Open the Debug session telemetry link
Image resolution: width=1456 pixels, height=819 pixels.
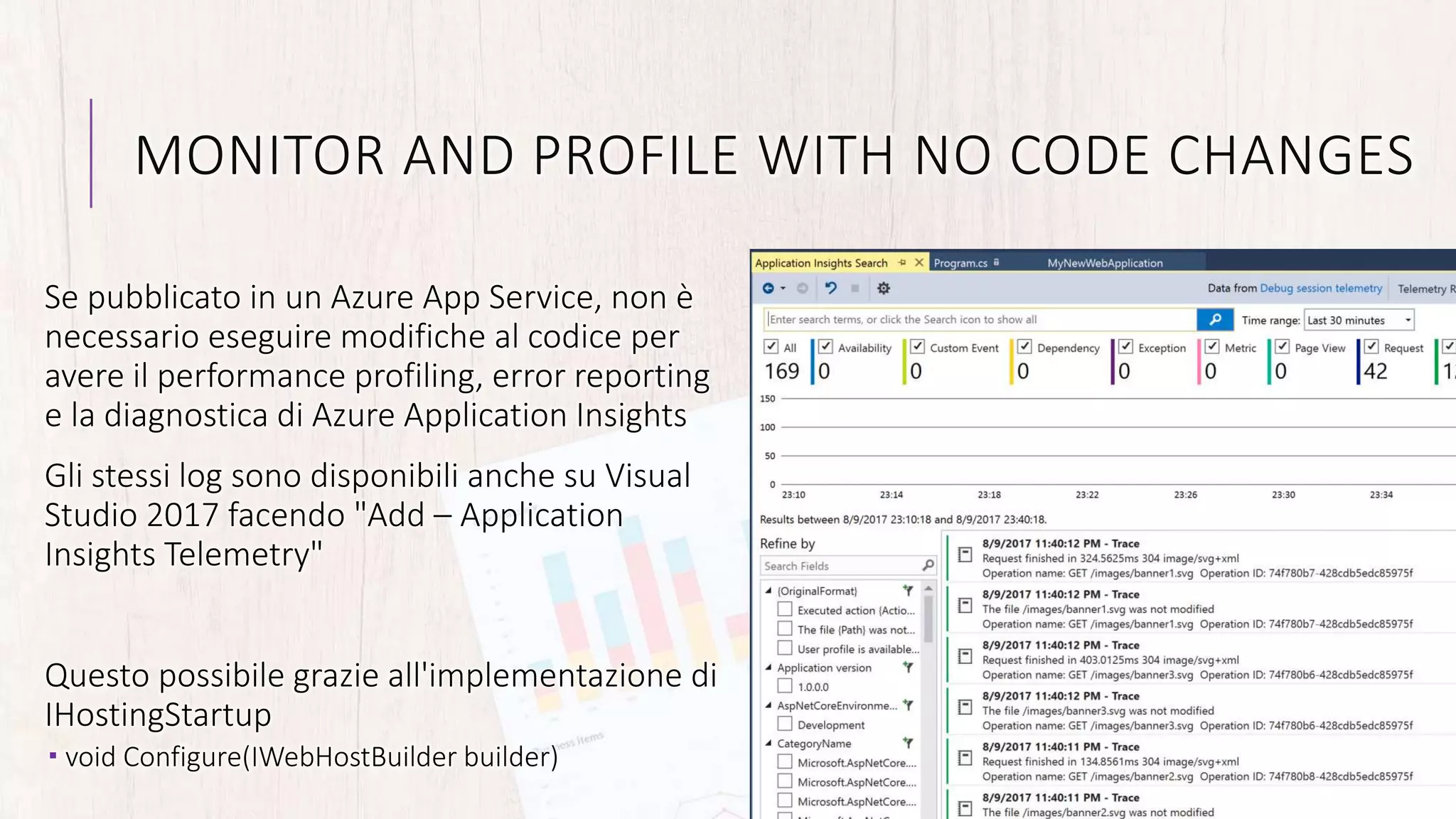point(1321,288)
